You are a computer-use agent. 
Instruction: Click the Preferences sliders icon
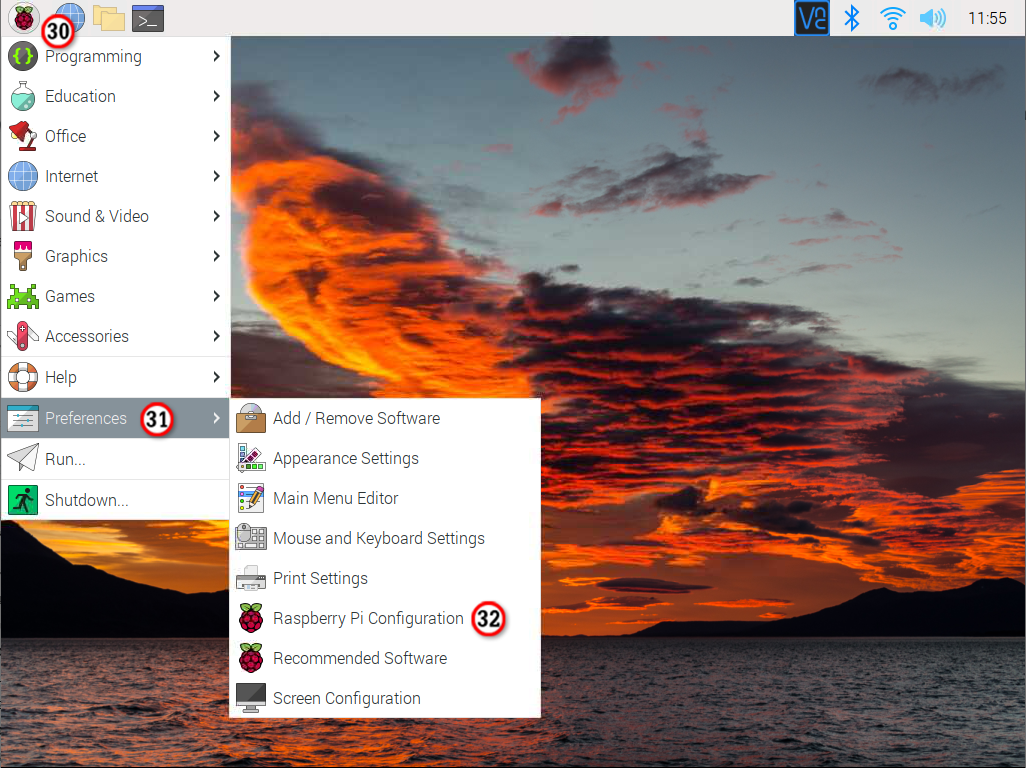point(23,418)
